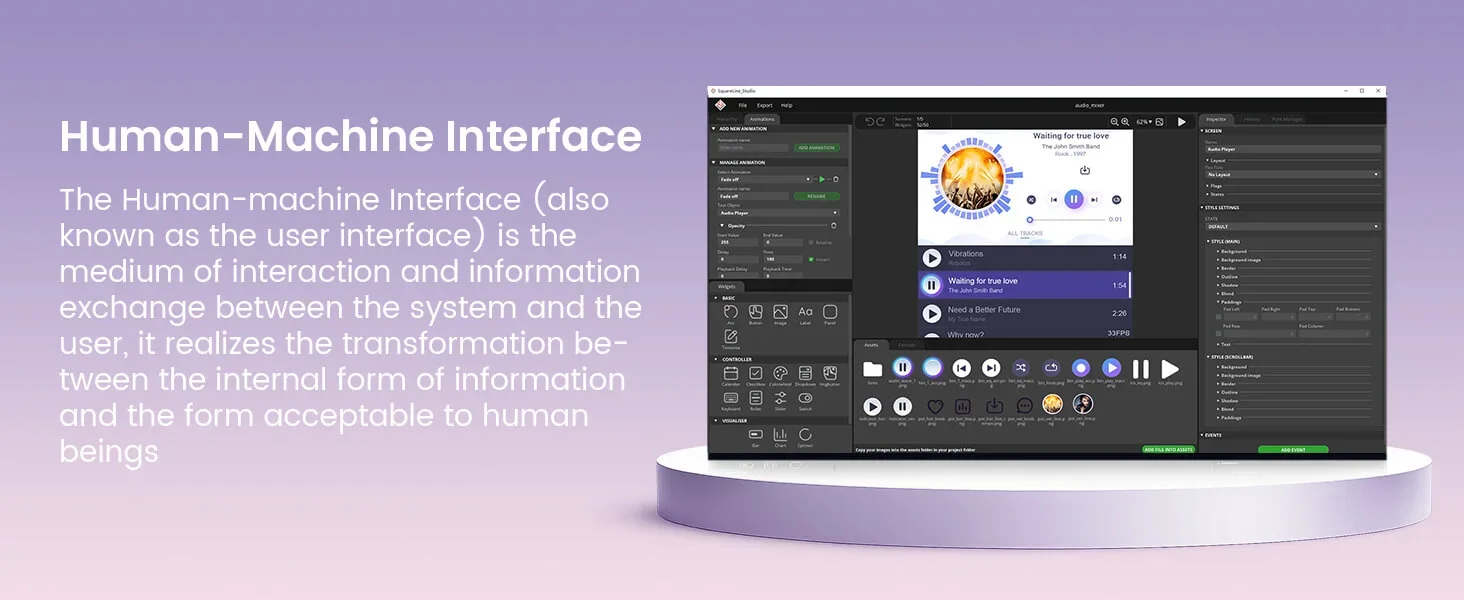1464x600 pixels.
Task: Click the song progress slider in preview
Action: 1066,219
